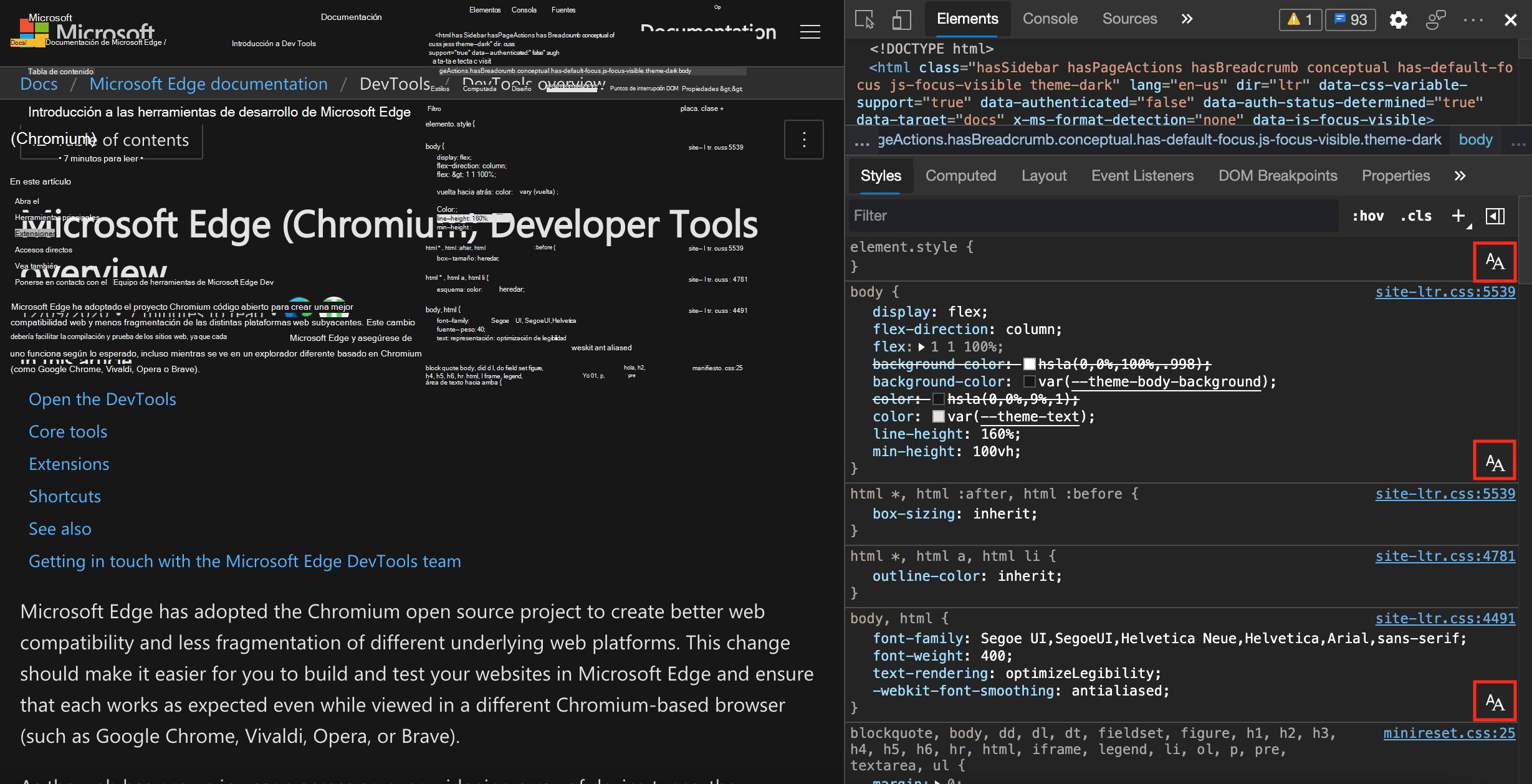Click the site-ltr.css:4491 source link
1532x784 pixels.
[x=1445, y=618]
